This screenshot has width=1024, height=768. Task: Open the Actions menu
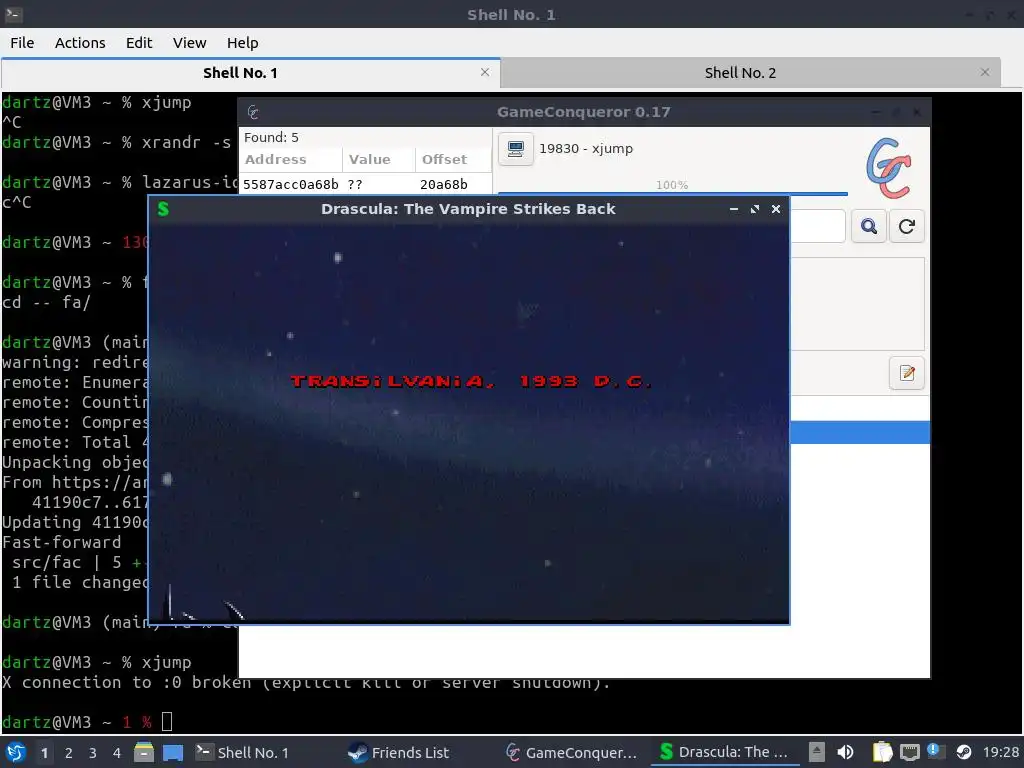[80, 42]
